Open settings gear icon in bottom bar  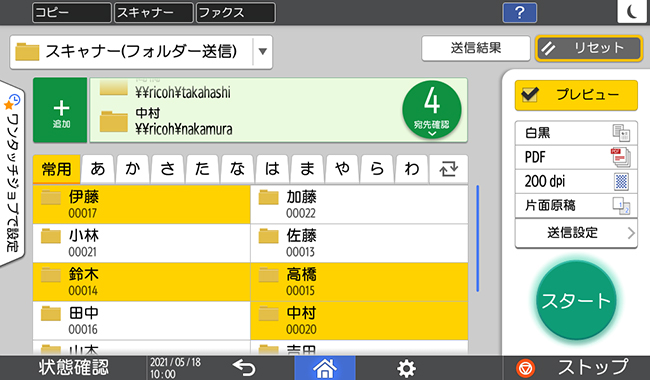pos(406,368)
